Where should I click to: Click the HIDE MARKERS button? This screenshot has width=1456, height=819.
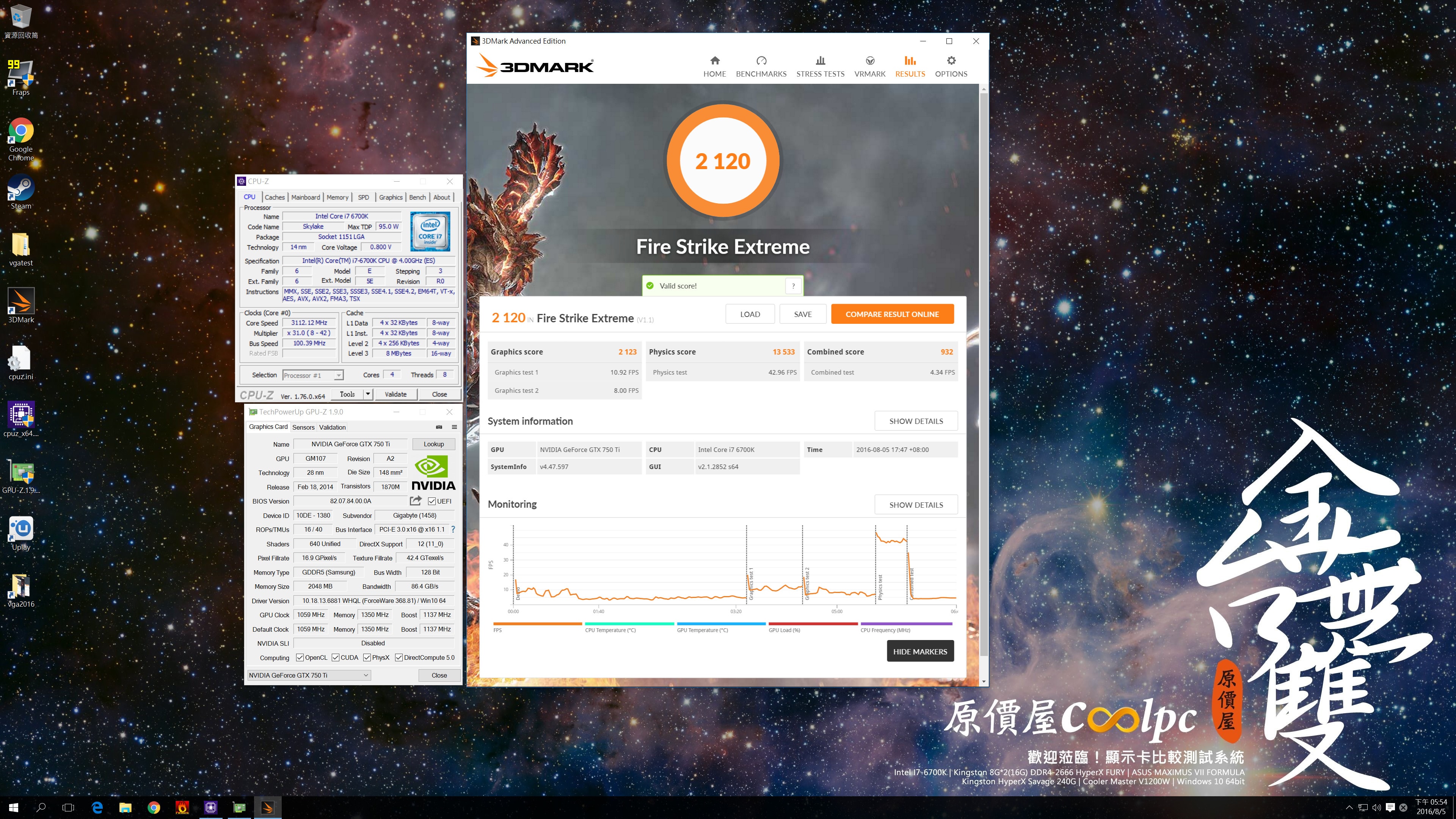(x=919, y=651)
